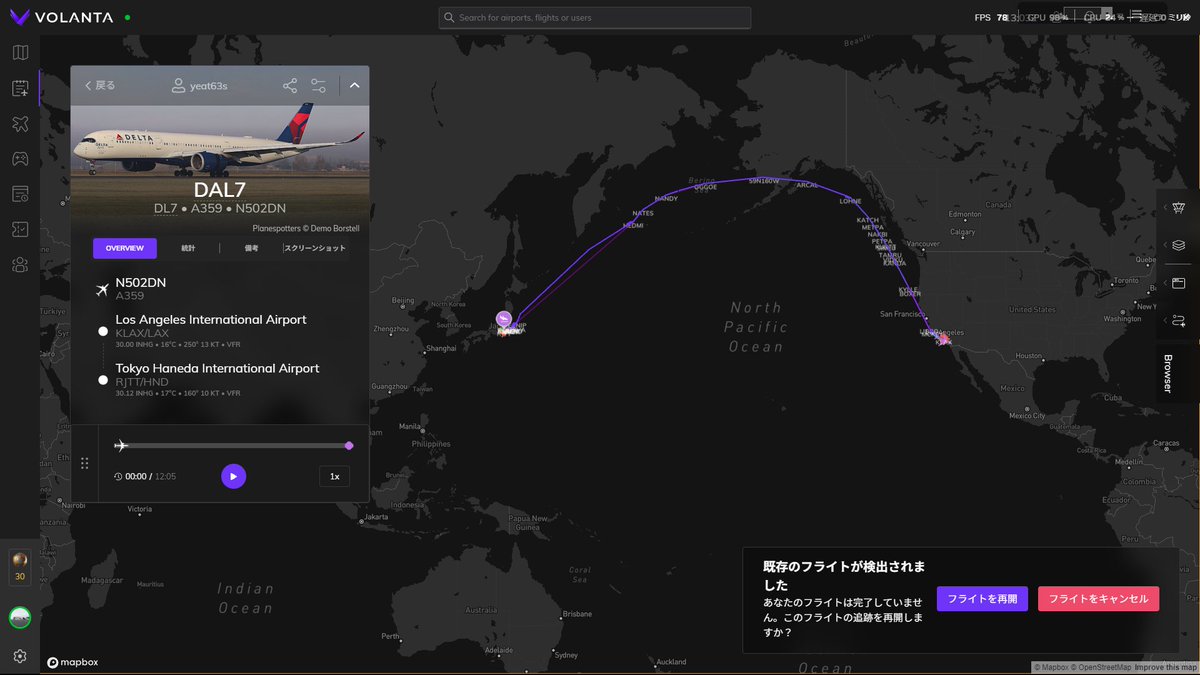
Task: Expand chevron beside route icon
Action: (1164, 320)
